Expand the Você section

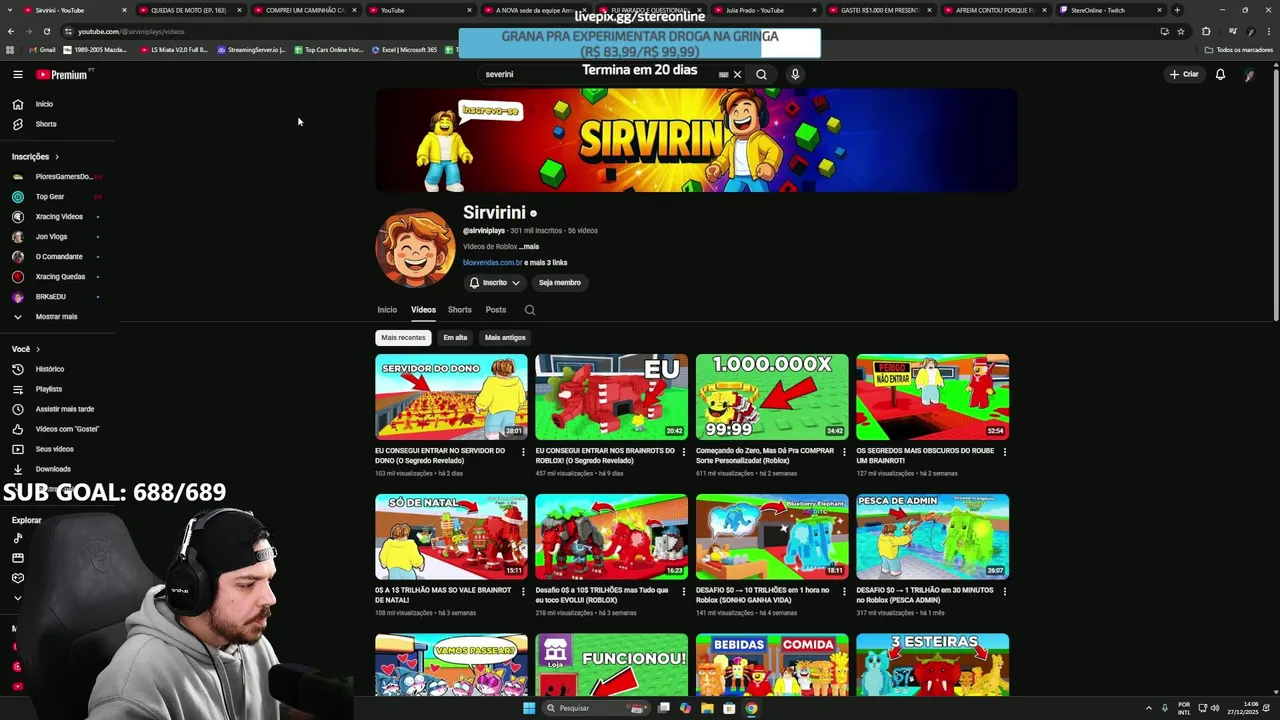(25, 349)
